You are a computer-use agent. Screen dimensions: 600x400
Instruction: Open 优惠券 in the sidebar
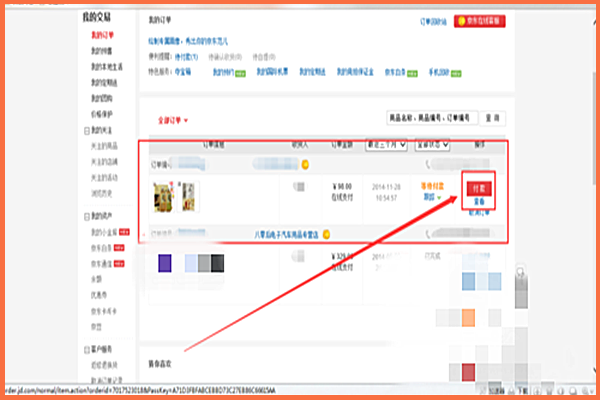(x=99, y=295)
